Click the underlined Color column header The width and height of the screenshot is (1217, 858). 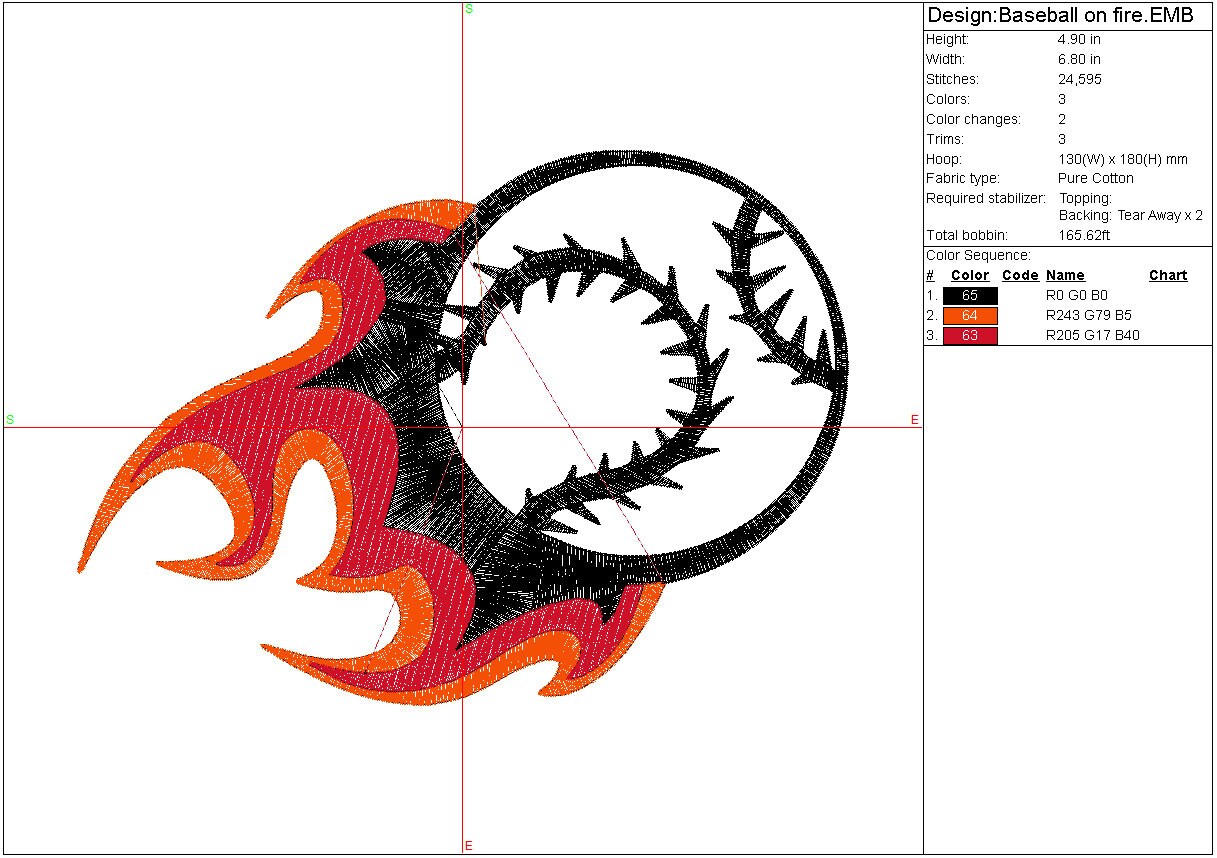click(x=970, y=276)
